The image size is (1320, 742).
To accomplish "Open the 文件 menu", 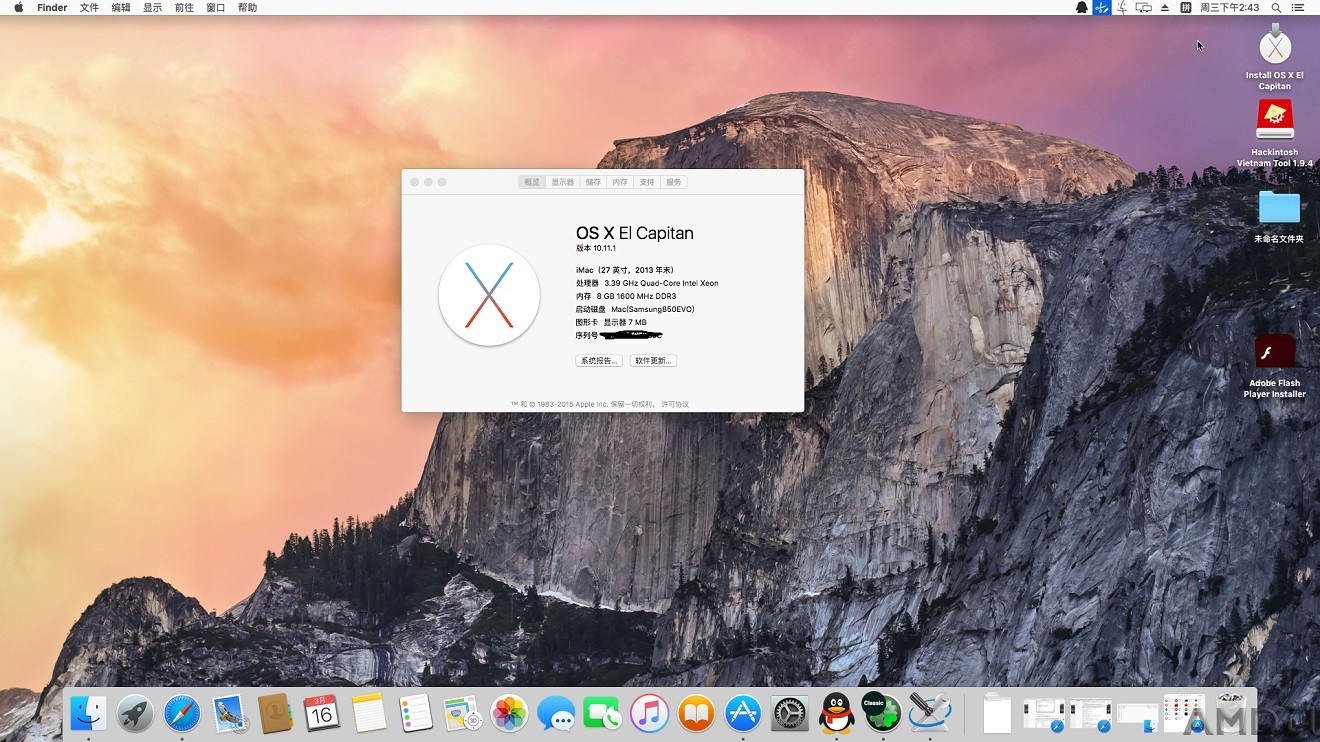I will pyautogui.click(x=89, y=7).
